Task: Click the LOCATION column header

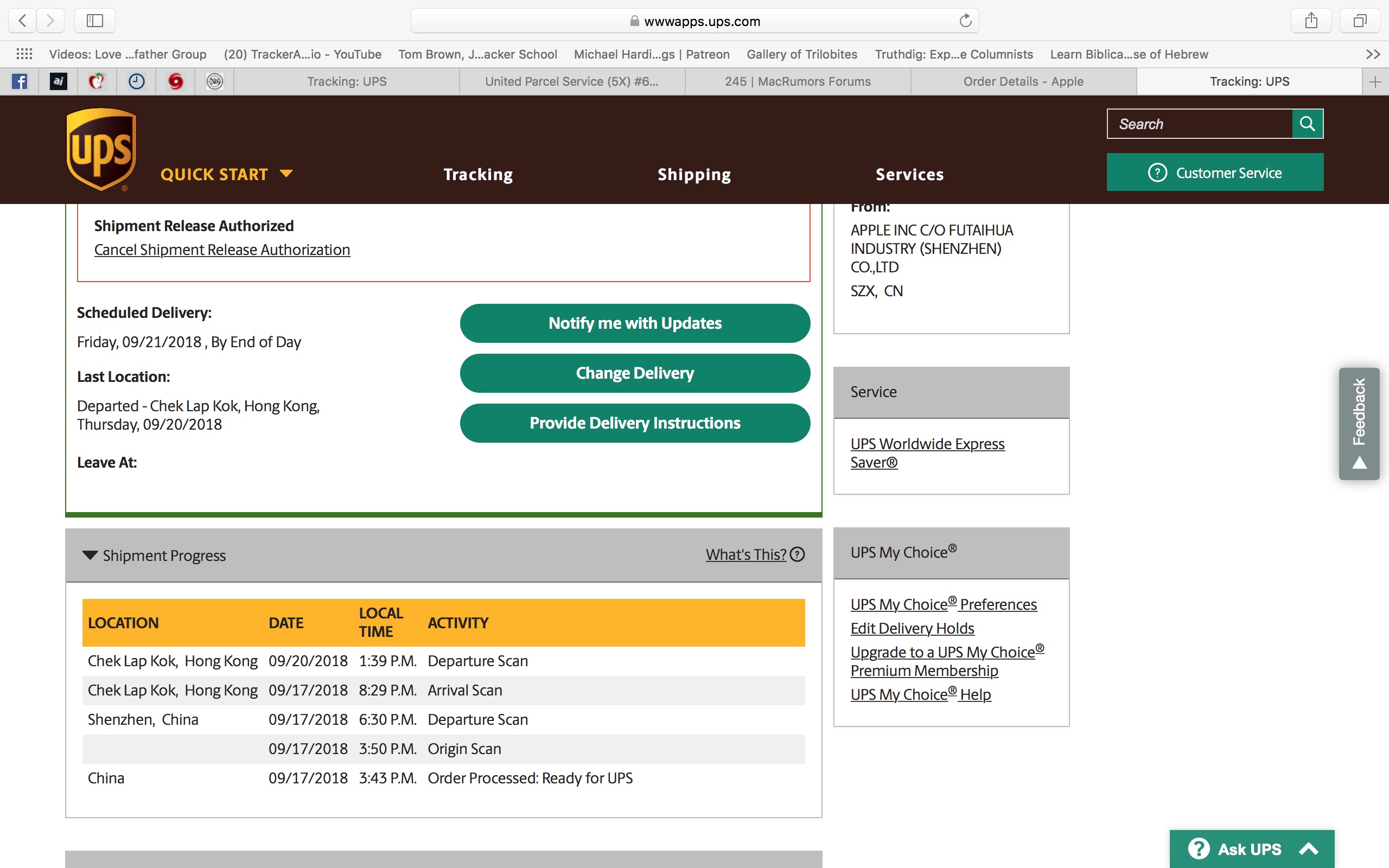Action: [x=123, y=622]
